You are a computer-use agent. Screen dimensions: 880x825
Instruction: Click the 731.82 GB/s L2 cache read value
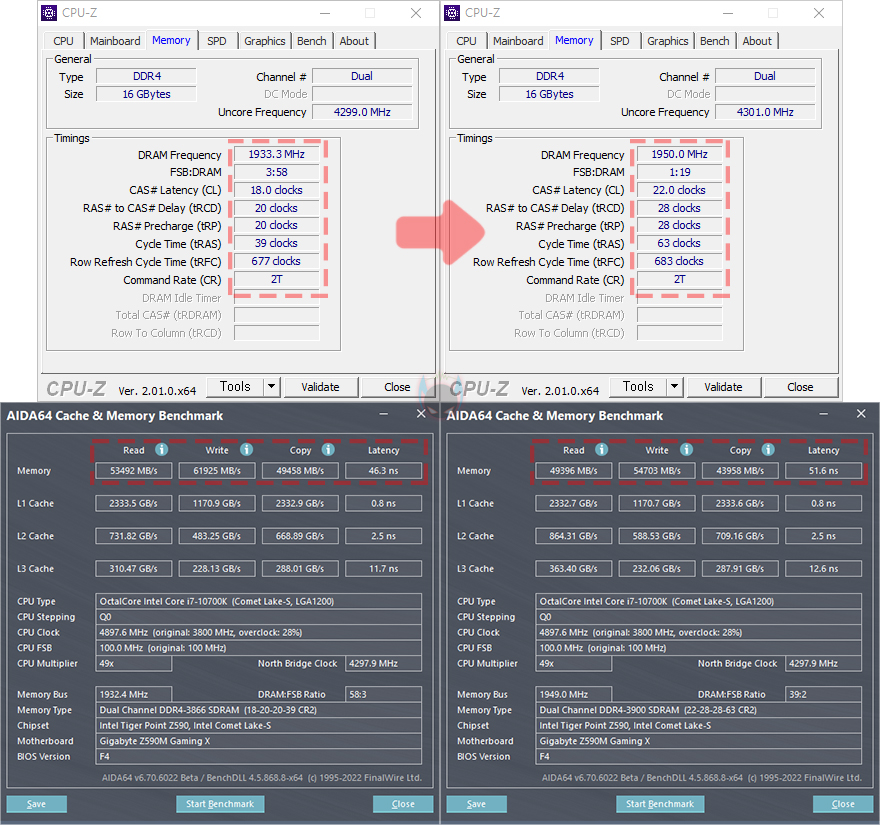134,536
